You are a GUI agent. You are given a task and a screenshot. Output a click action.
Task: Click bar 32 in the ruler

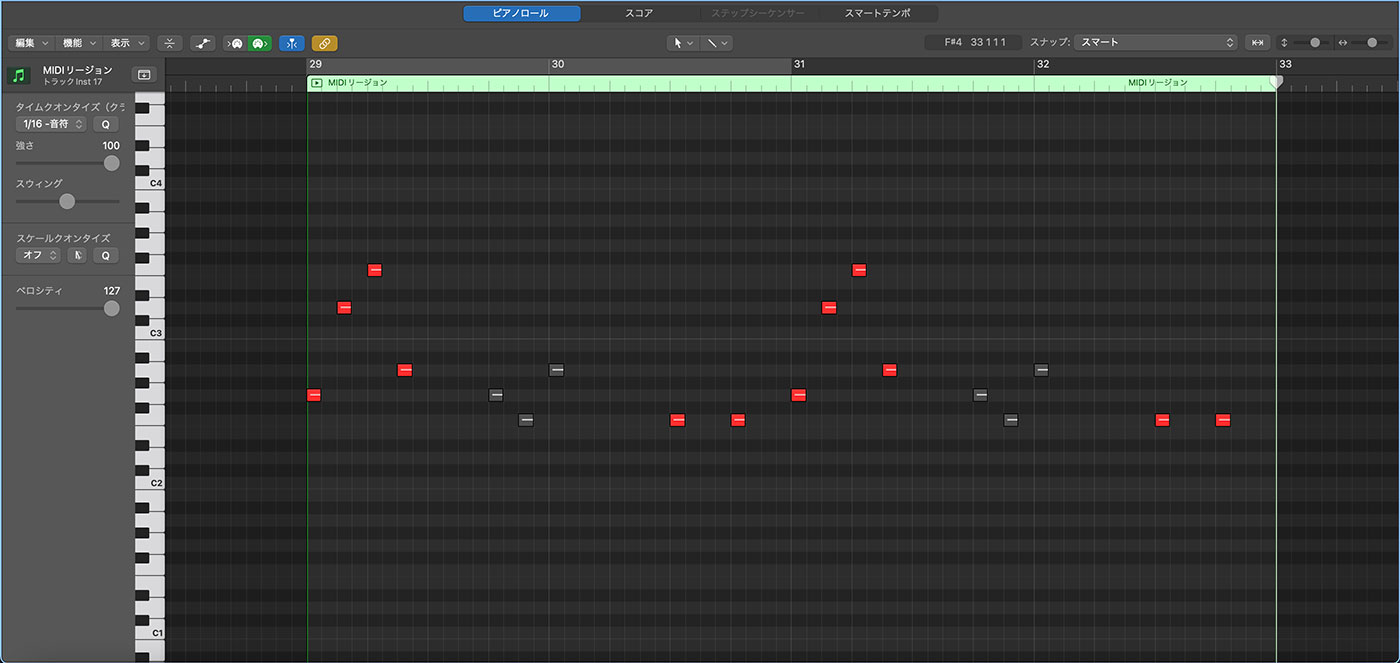point(1043,64)
